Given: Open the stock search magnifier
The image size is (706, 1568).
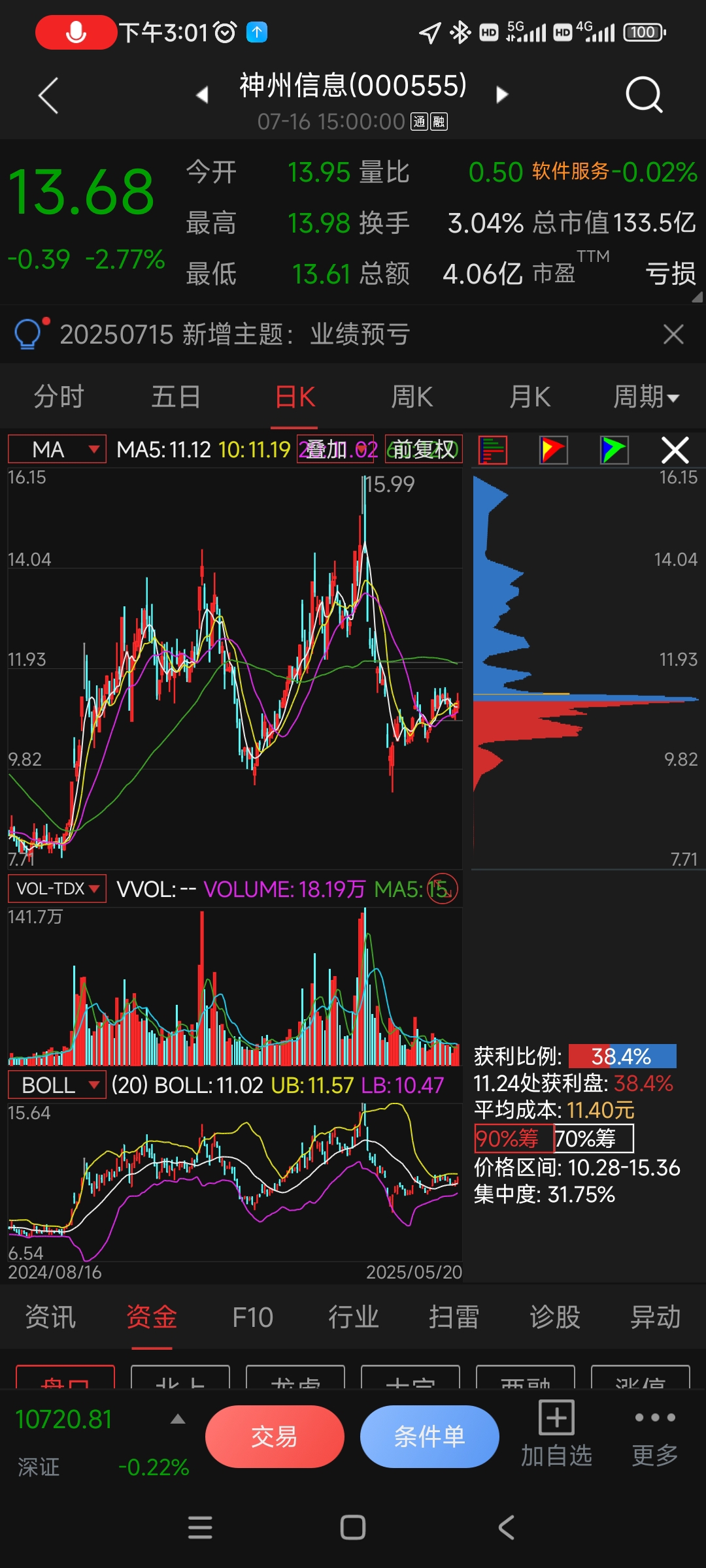Looking at the screenshot, I should (644, 95).
